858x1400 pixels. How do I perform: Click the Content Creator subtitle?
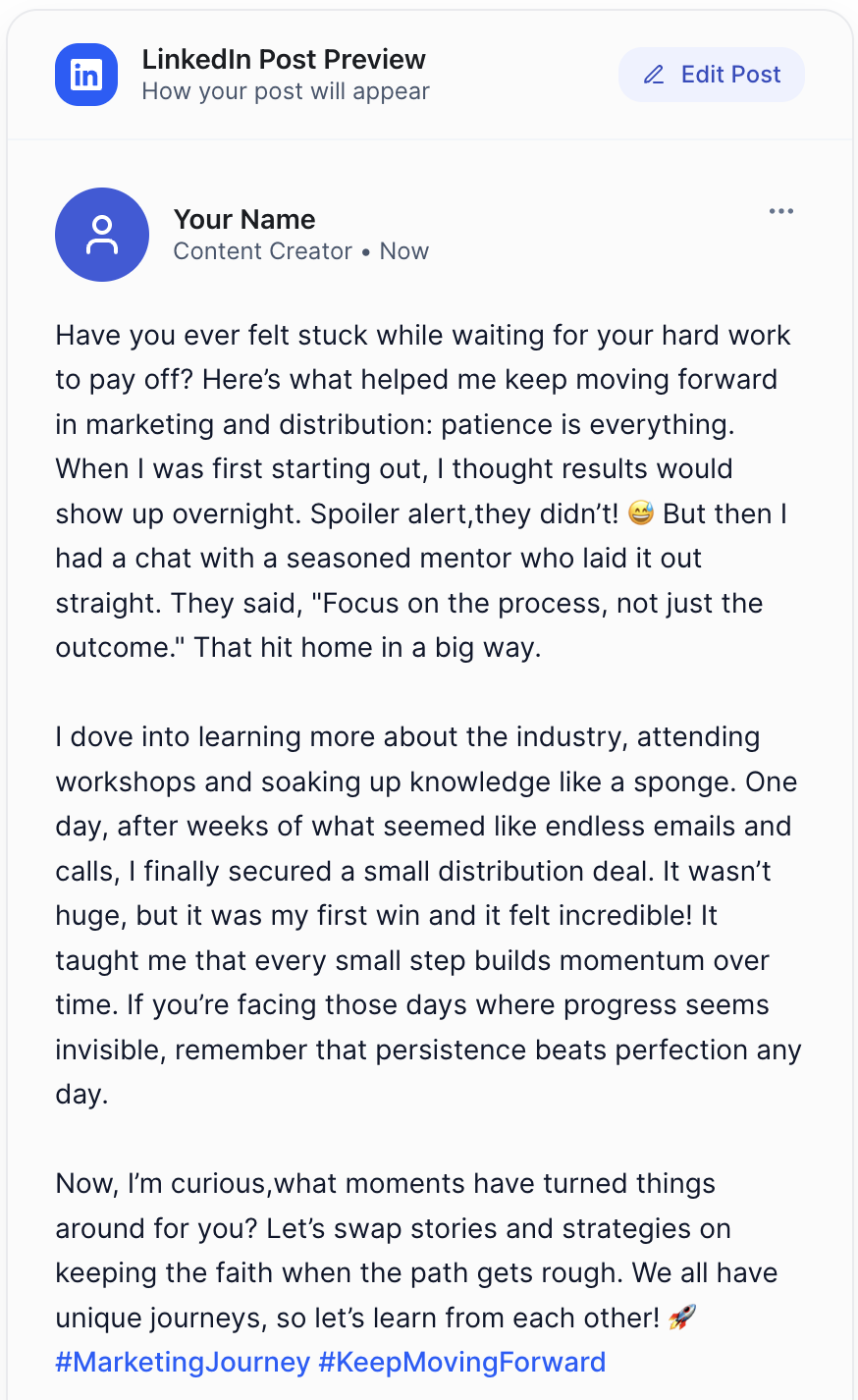[x=262, y=251]
